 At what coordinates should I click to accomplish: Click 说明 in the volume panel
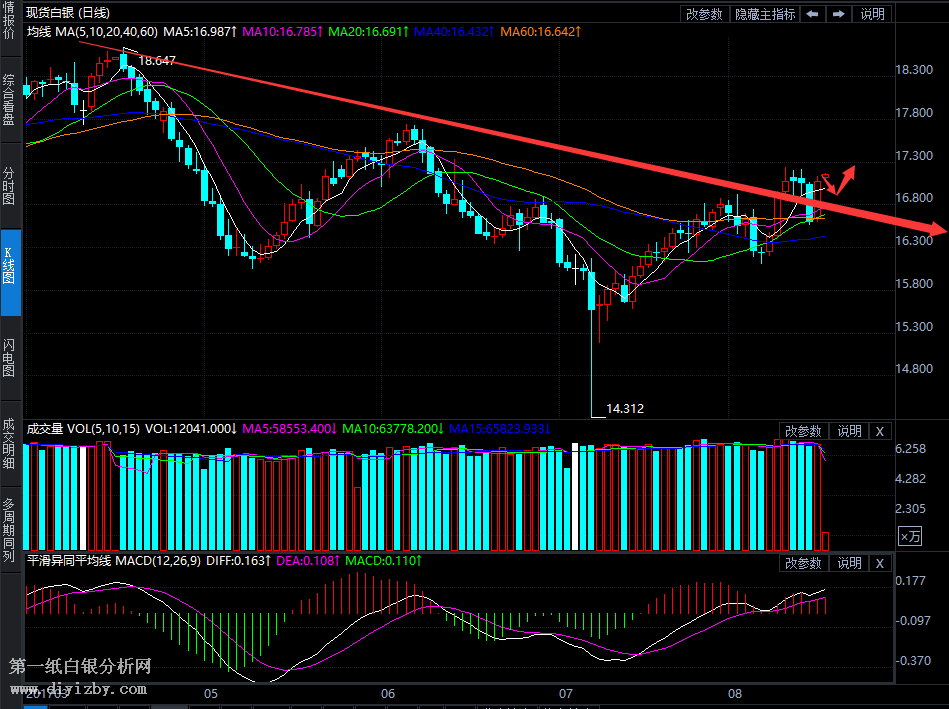849,431
